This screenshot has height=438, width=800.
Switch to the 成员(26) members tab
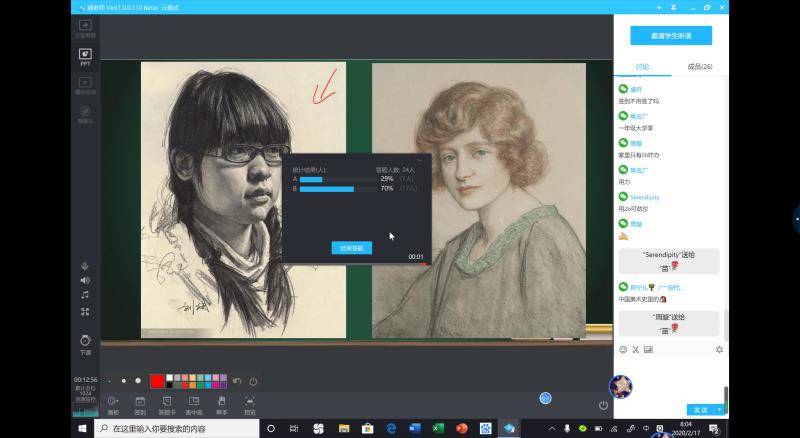[x=699, y=67]
